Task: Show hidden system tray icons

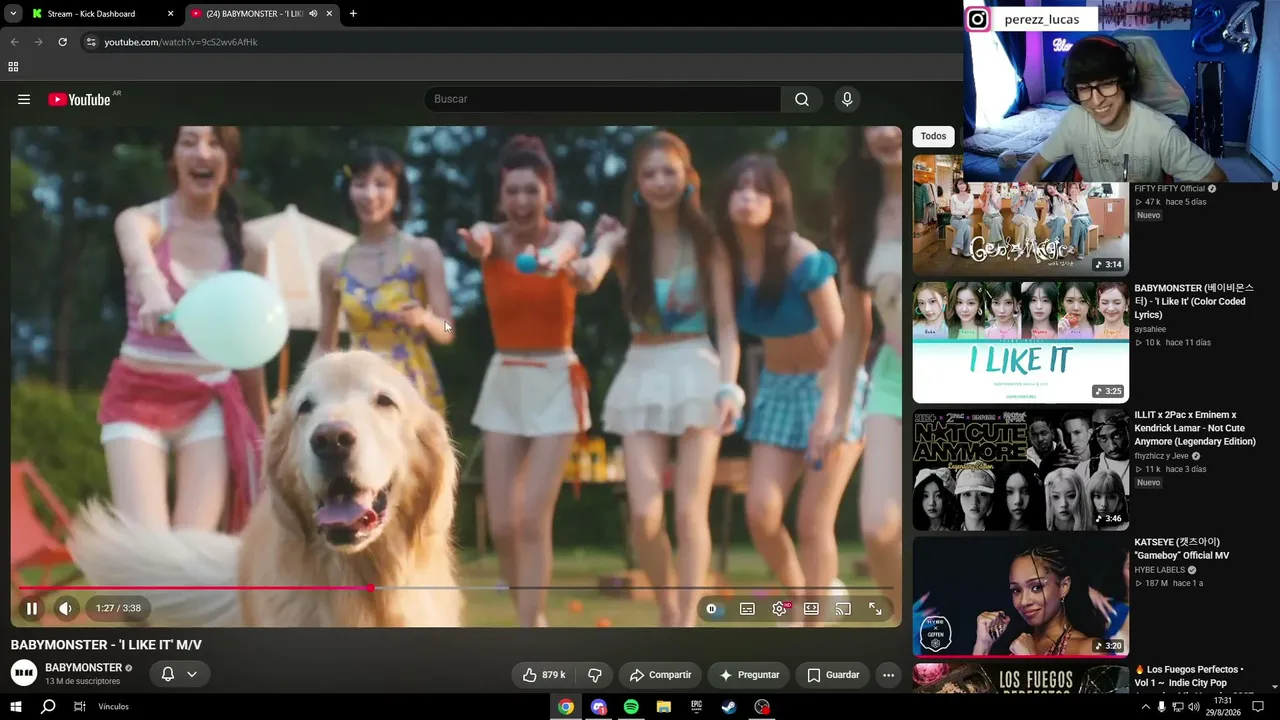Action: [x=1145, y=707]
